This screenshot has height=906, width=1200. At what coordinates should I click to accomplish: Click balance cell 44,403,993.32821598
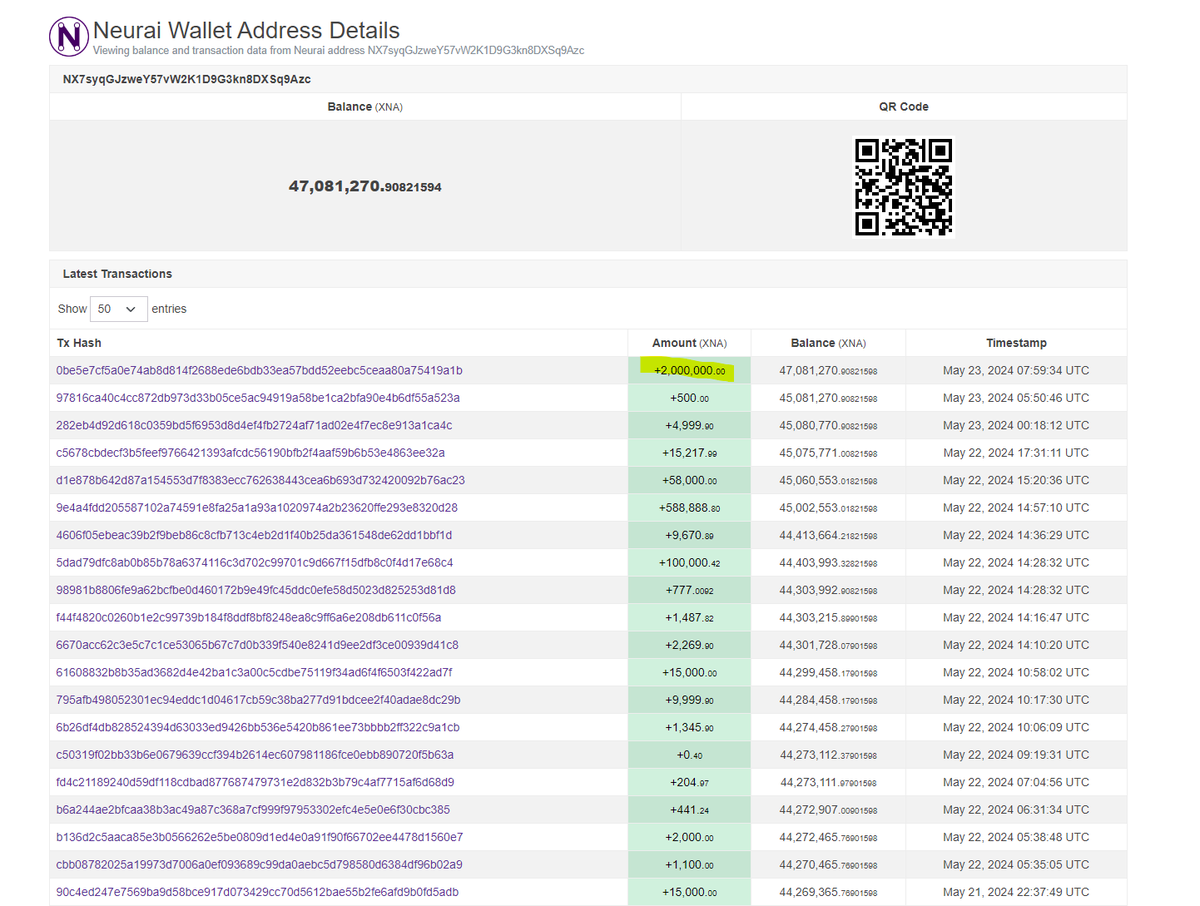[828, 563]
